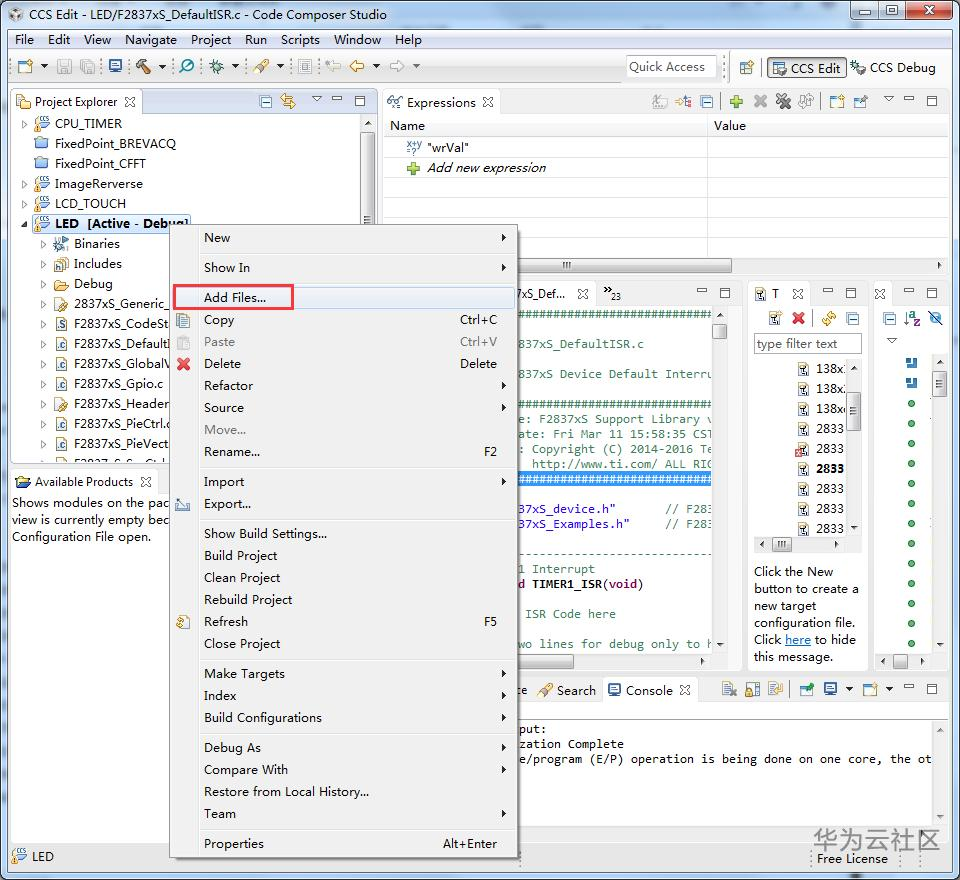This screenshot has width=960, height=880.
Task: Switch to CCS Debug perspective
Action: 893,68
